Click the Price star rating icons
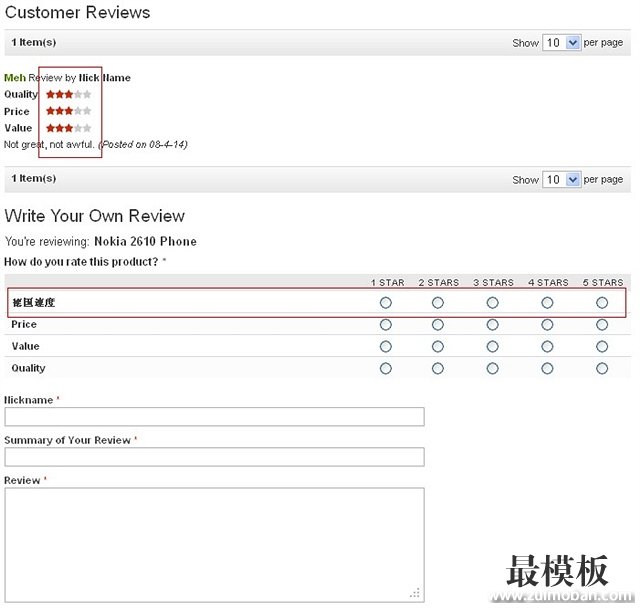Viewport: 640px width, 608px height. click(x=68, y=111)
